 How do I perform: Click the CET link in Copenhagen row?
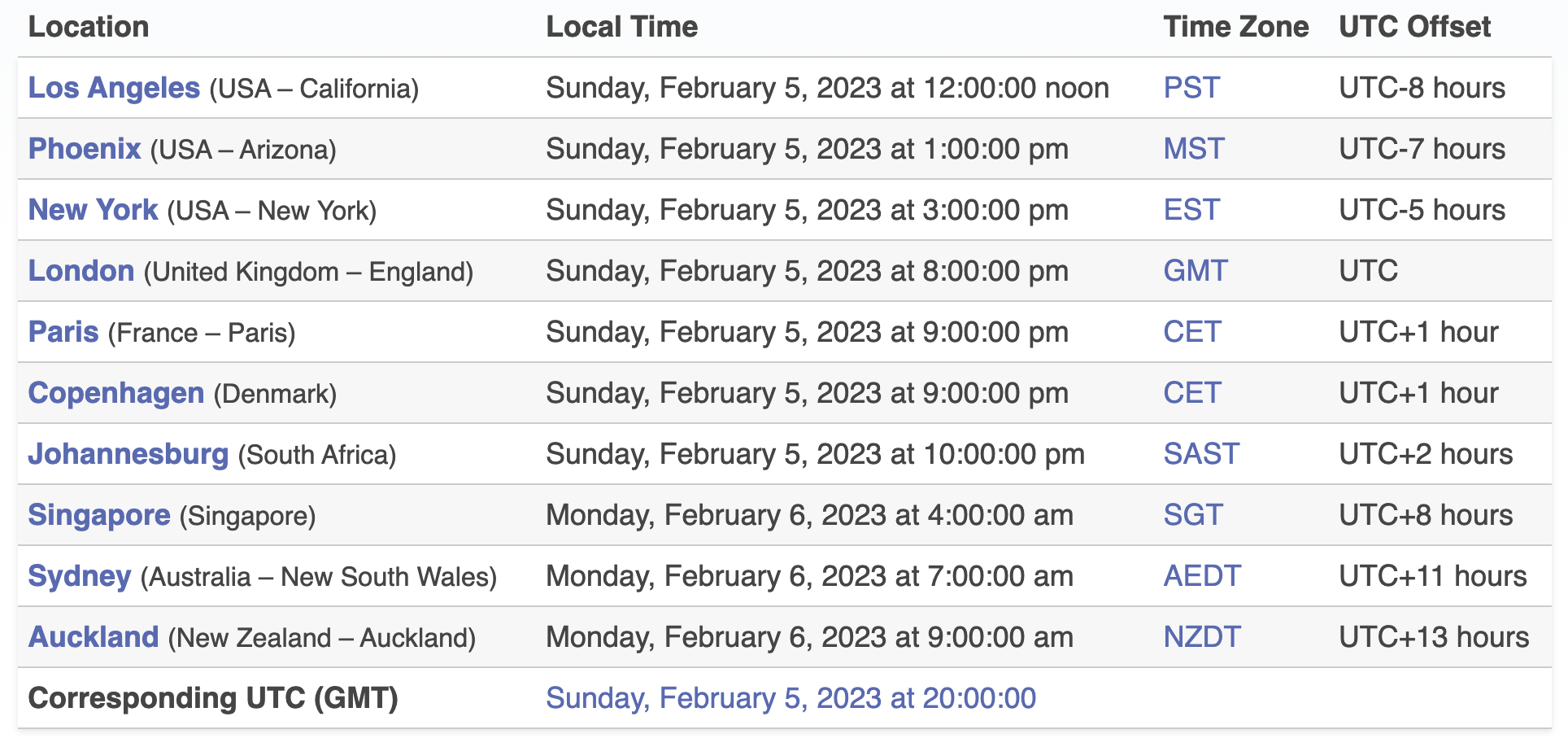click(x=1192, y=393)
